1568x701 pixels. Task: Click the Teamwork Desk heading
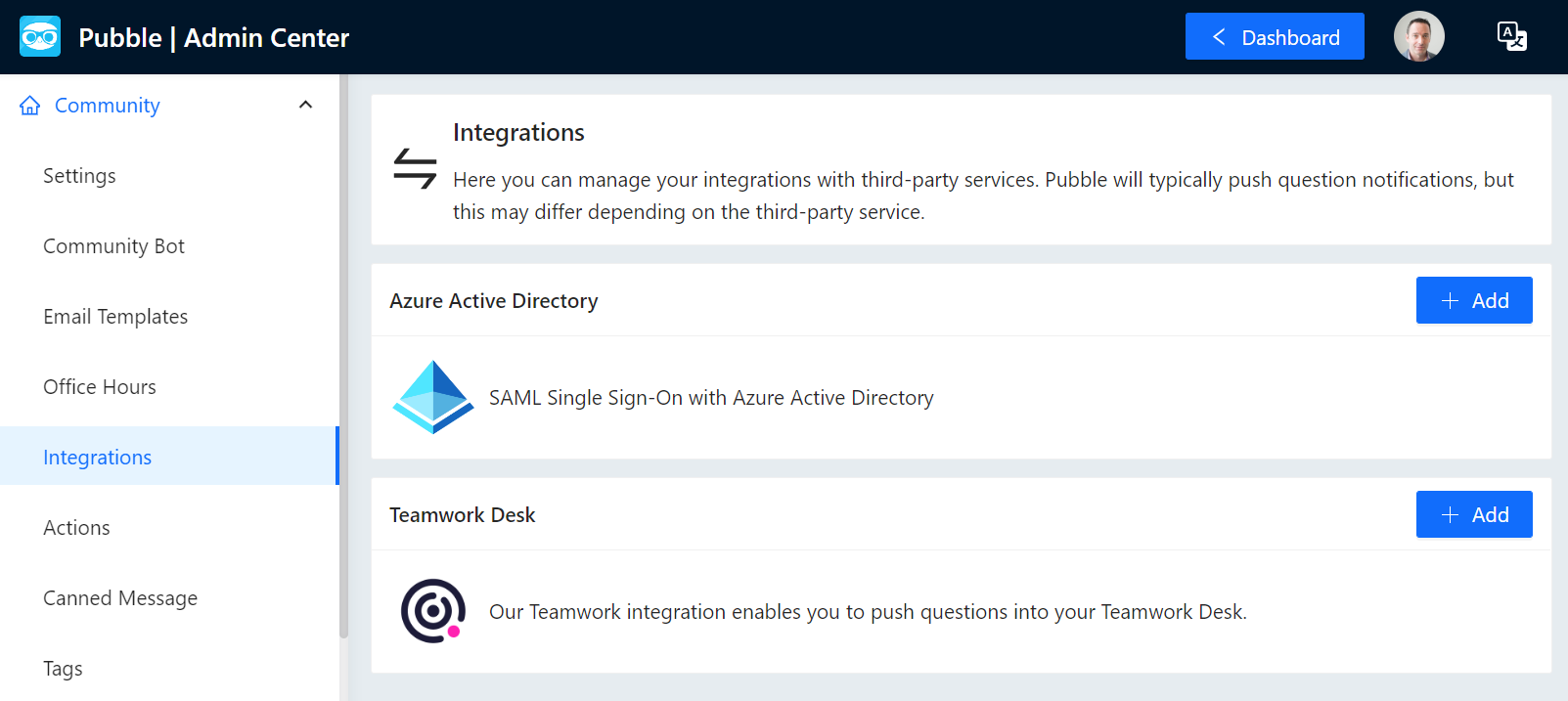click(463, 515)
